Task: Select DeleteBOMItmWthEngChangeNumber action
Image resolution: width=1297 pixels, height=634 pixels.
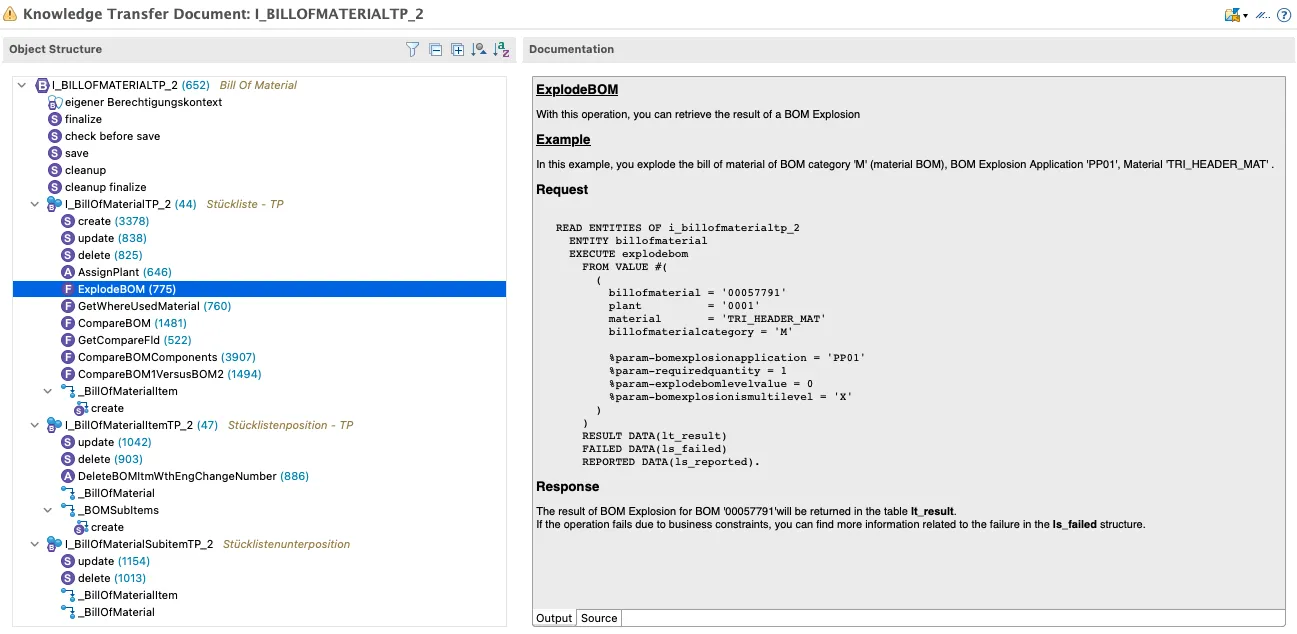Action: (177, 476)
